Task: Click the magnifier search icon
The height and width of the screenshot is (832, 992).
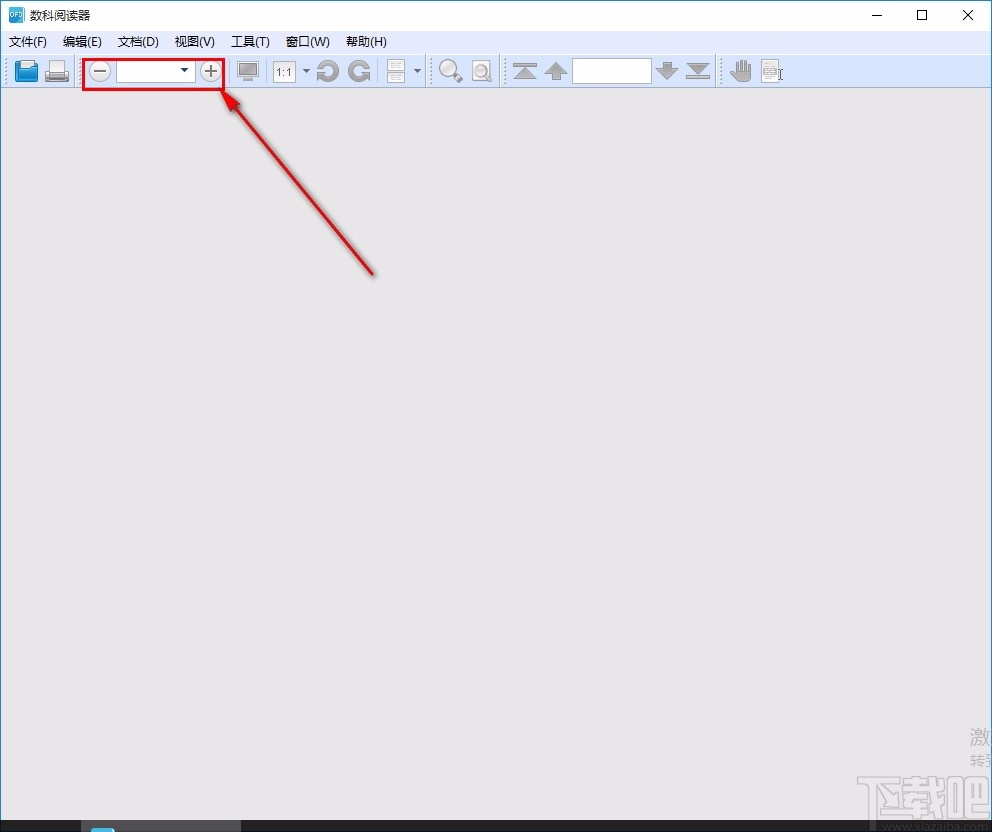Action: [450, 71]
